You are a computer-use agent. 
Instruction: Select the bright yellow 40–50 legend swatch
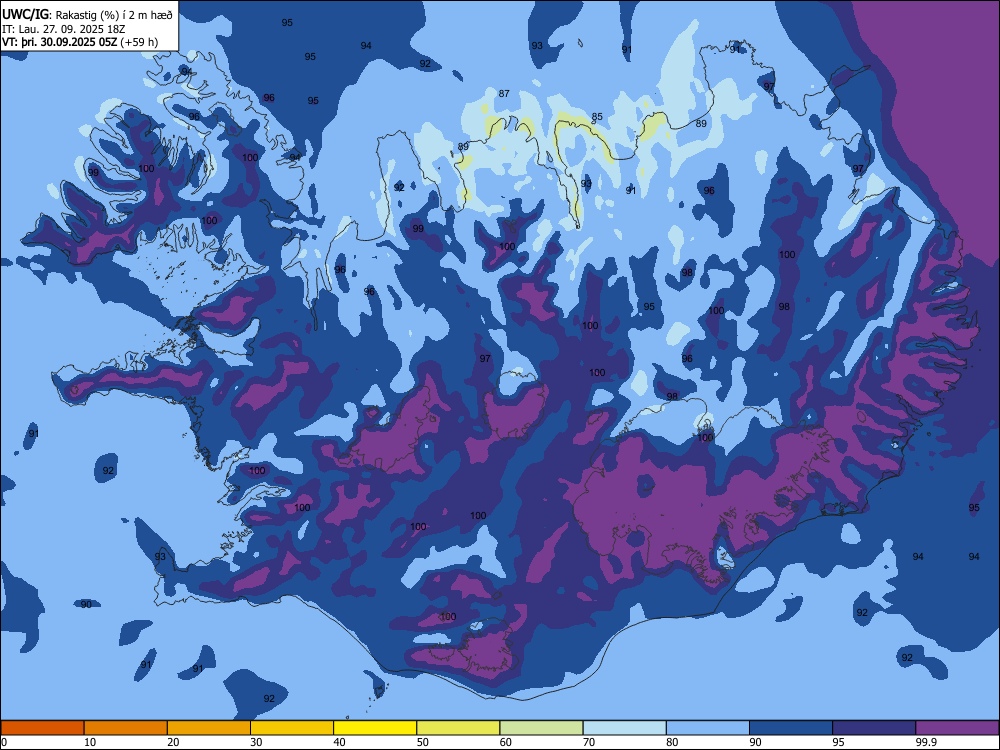point(375,728)
